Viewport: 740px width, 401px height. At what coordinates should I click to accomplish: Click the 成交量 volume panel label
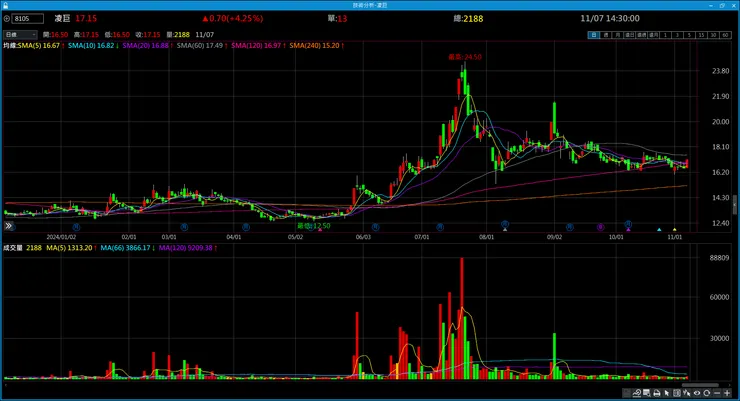point(13,248)
